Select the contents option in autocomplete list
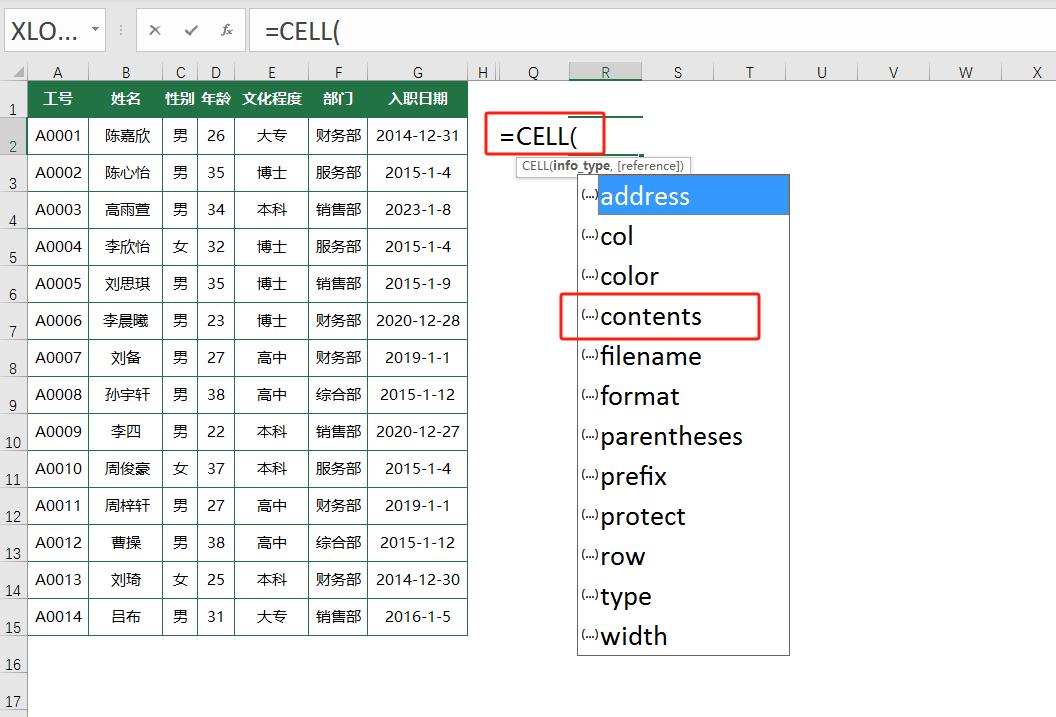This screenshot has height=717, width=1056. [684, 316]
